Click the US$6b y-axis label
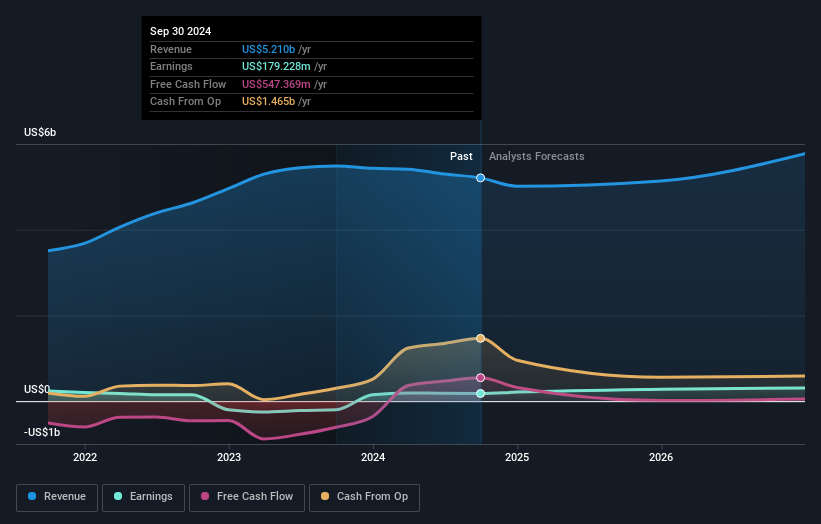The image size is (821, 524). pyautogui.click(x=40, y=132)
